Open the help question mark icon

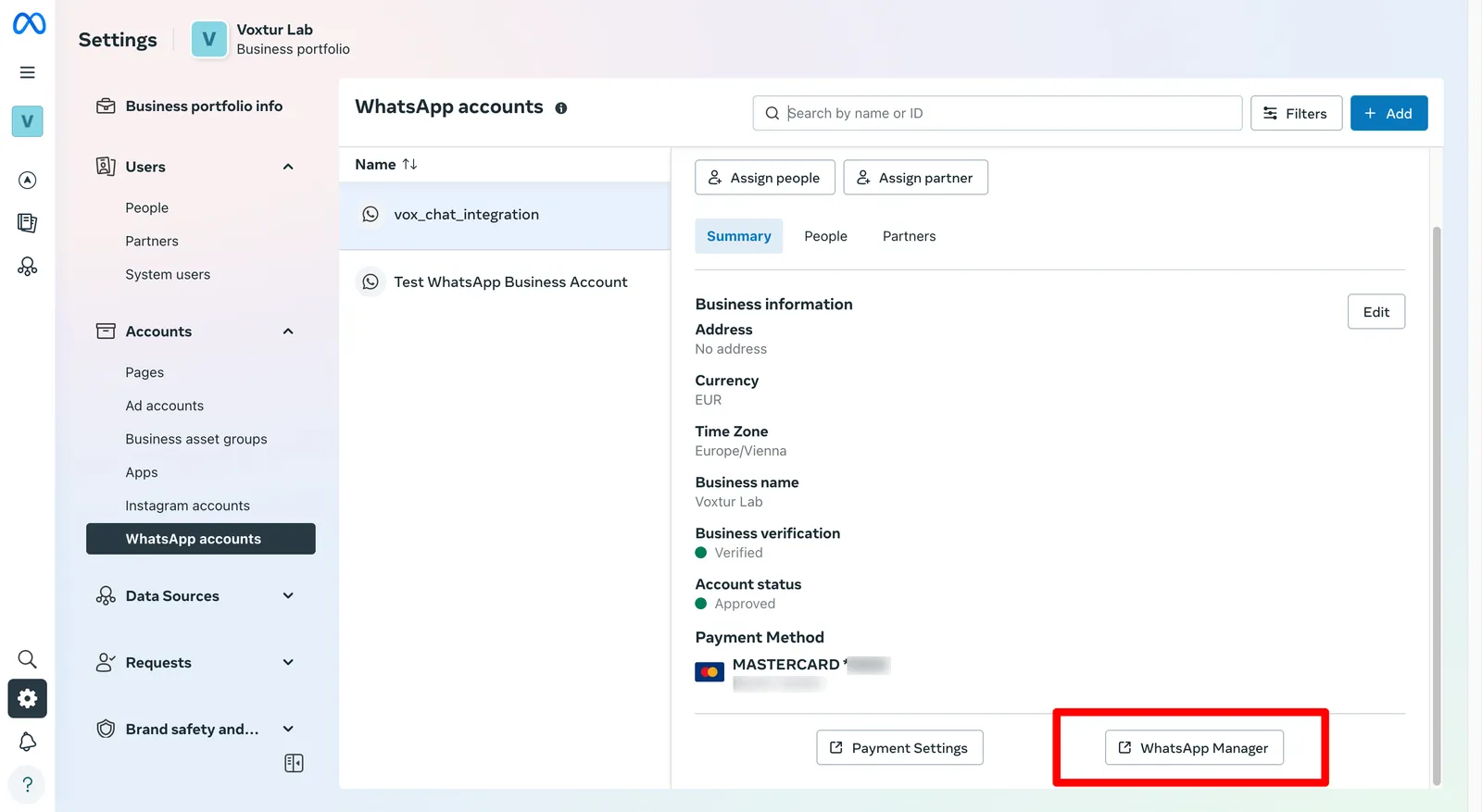tap(28, 785)
